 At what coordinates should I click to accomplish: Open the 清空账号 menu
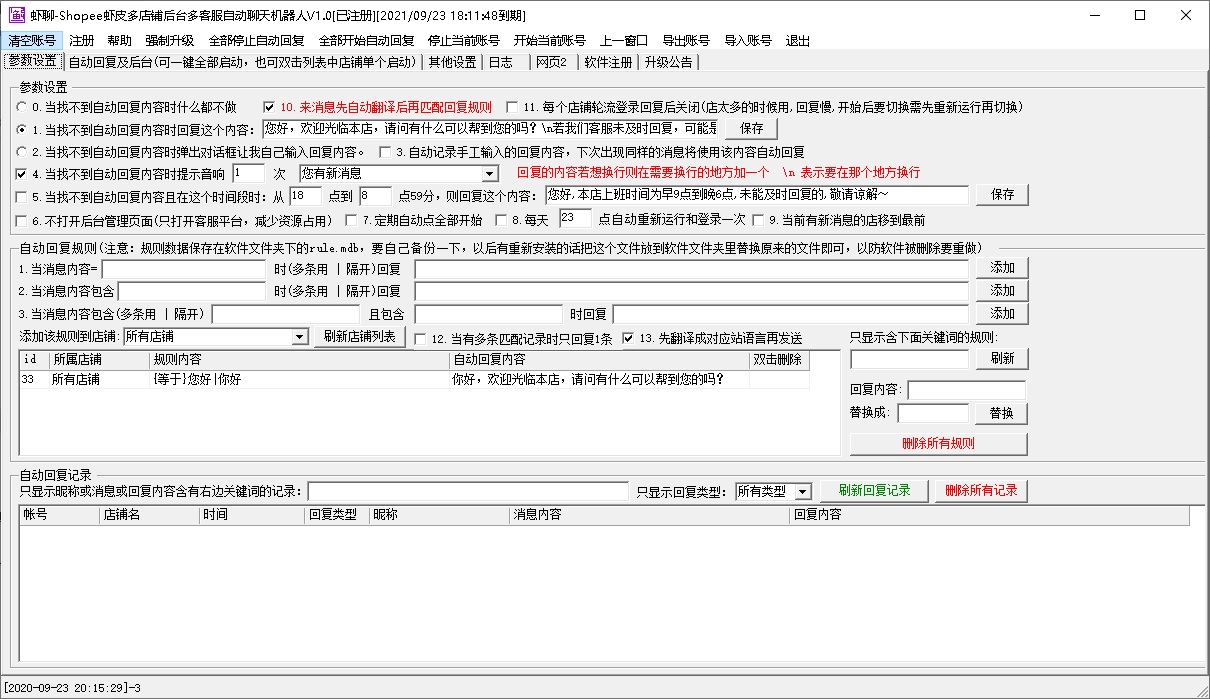[x=32, y=41]
